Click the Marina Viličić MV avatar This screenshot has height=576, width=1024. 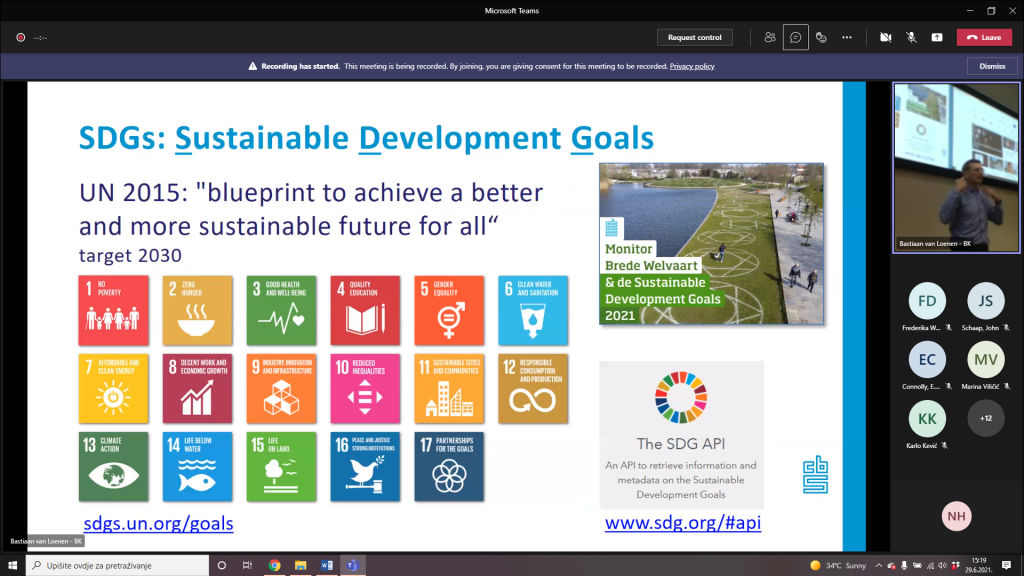coord(986,359)
